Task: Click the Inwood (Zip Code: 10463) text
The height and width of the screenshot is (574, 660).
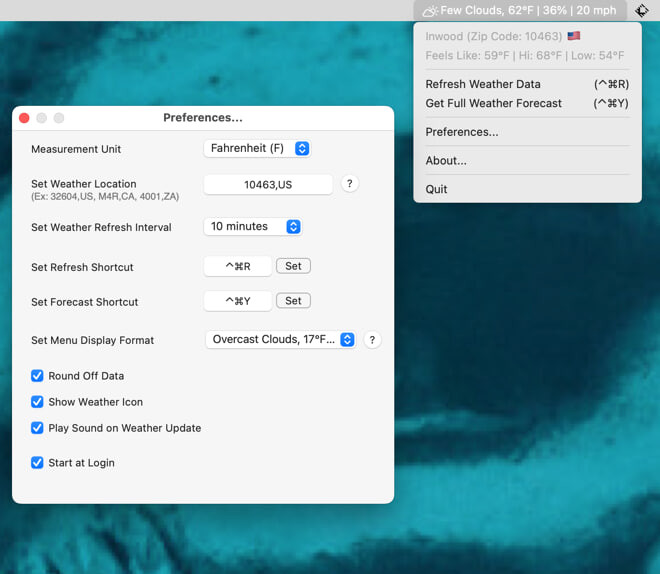Action: [494, 36]
